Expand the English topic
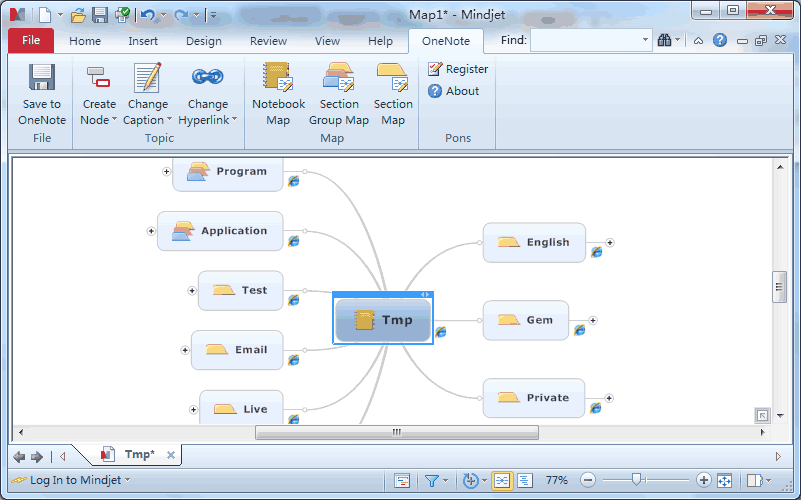 610,243
